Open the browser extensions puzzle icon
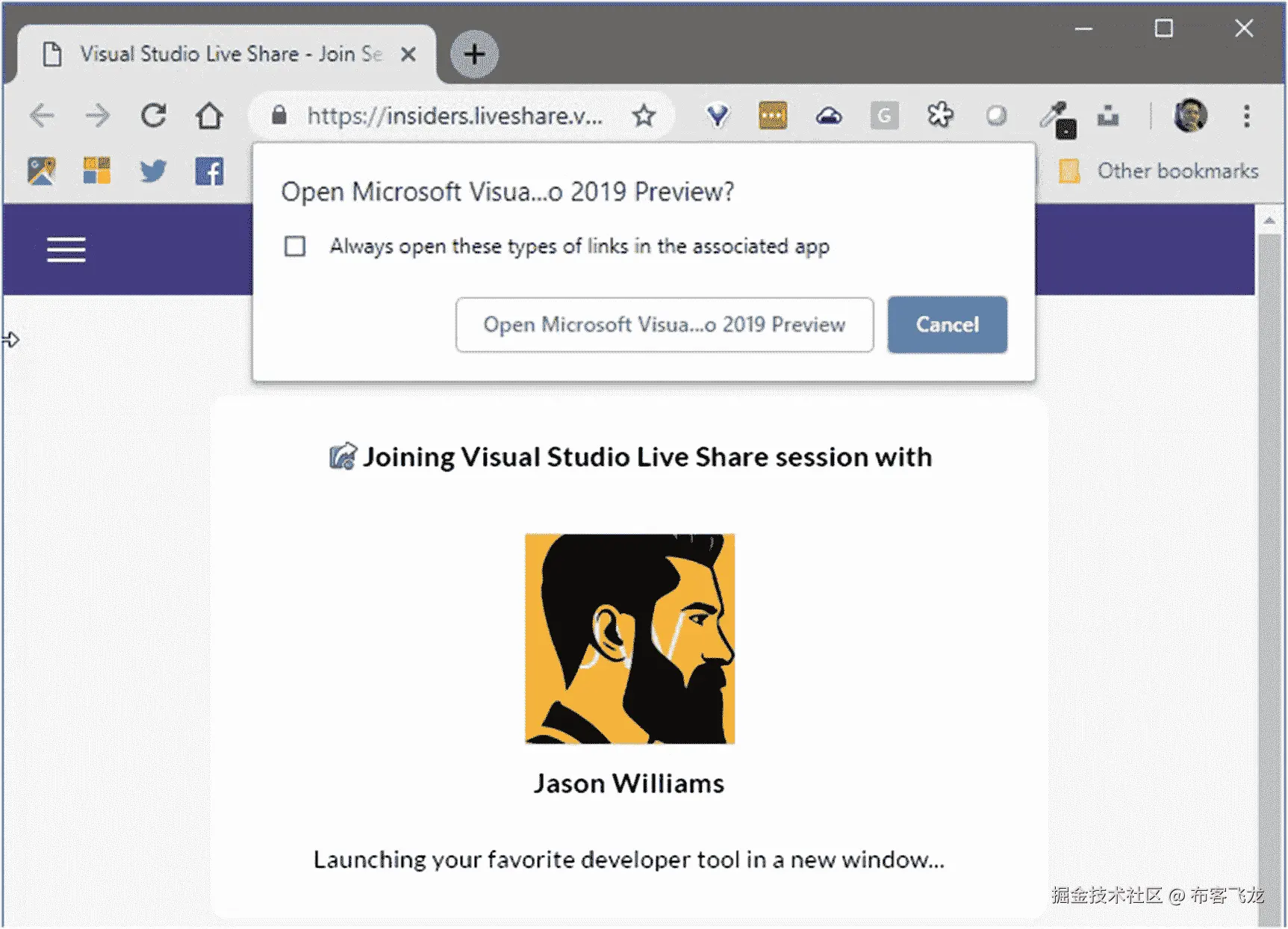Viewport: 1288px width, 929px height. (x=940, y=116)
